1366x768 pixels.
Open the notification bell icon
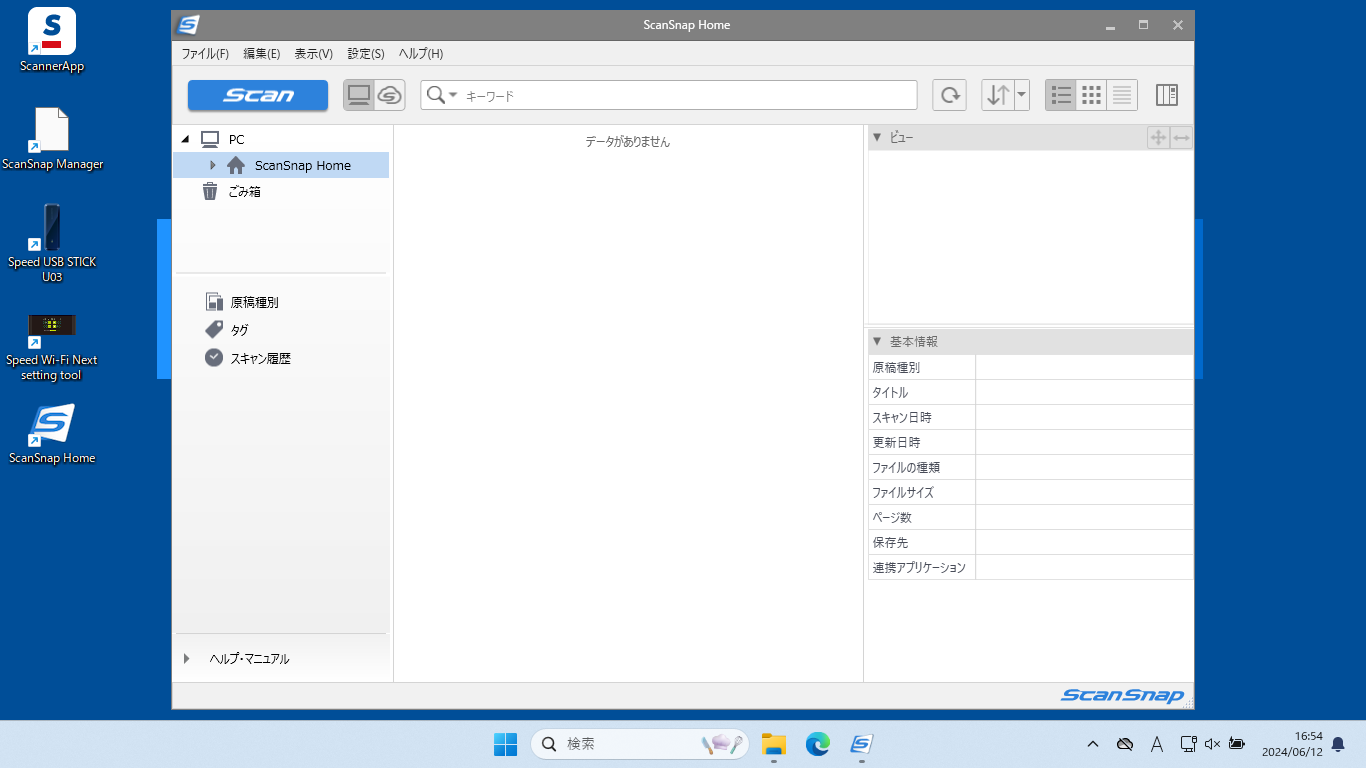pos(1338,744)
